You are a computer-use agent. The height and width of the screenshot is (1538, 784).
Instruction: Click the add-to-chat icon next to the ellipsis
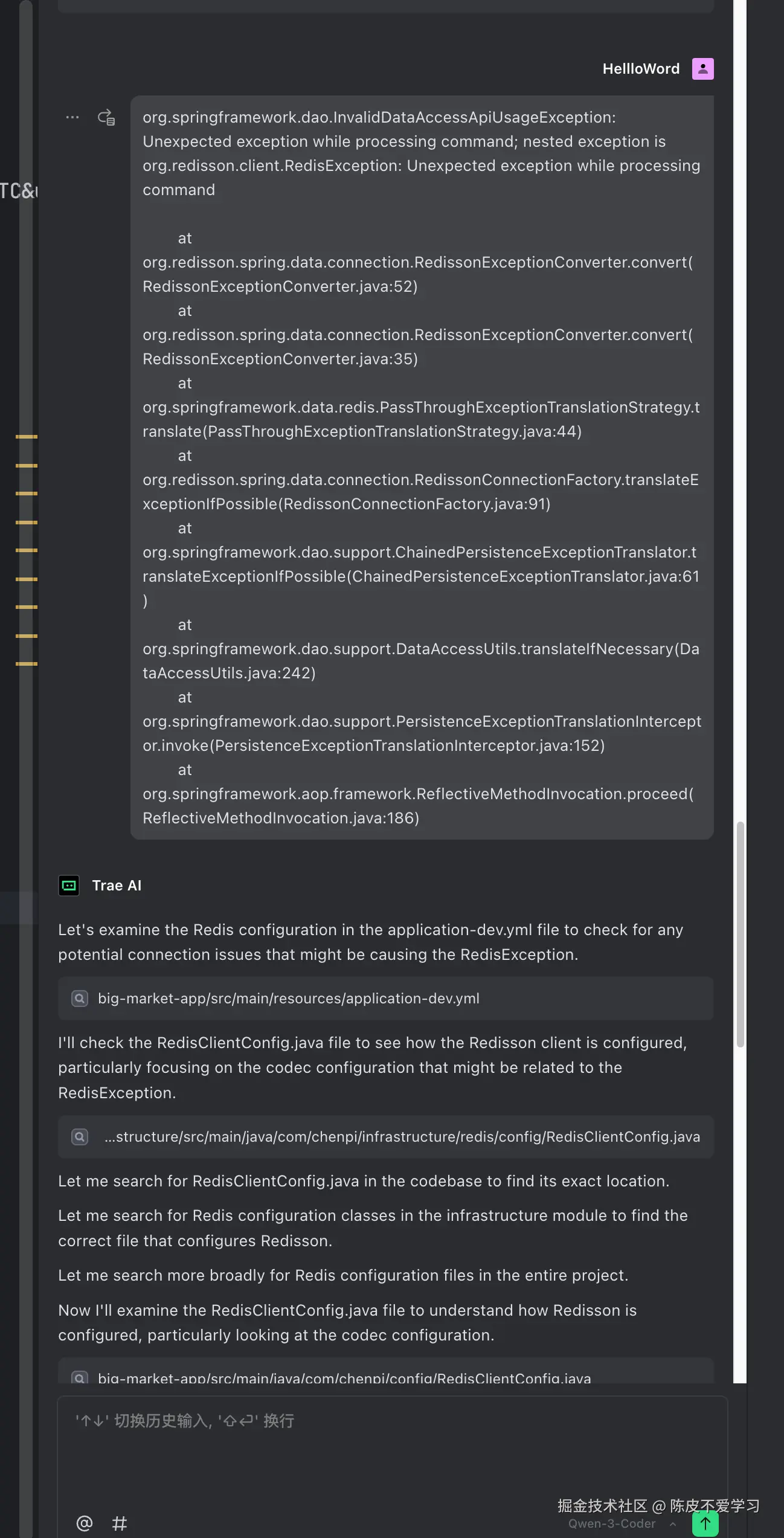(106, 117)
